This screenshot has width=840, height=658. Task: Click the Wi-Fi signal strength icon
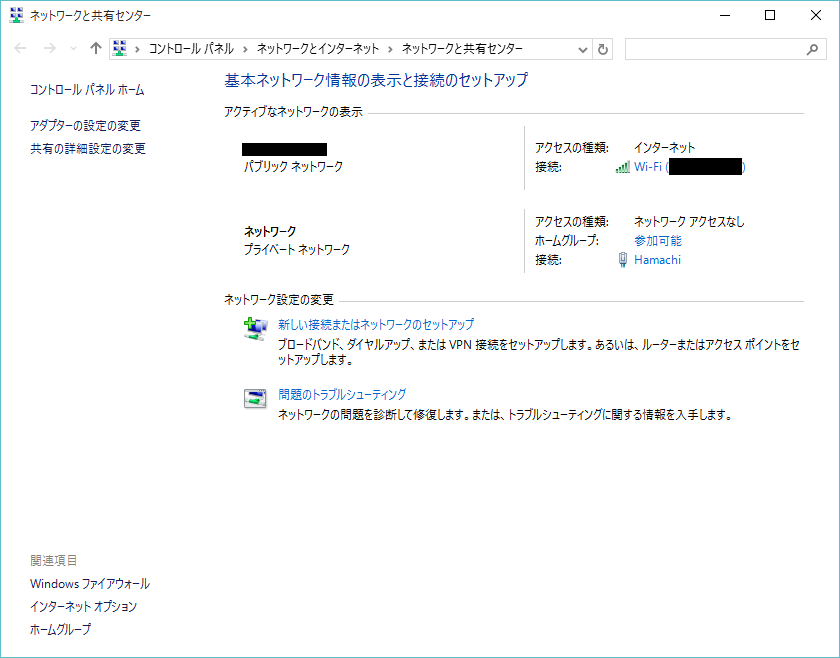tap(622, 167)
